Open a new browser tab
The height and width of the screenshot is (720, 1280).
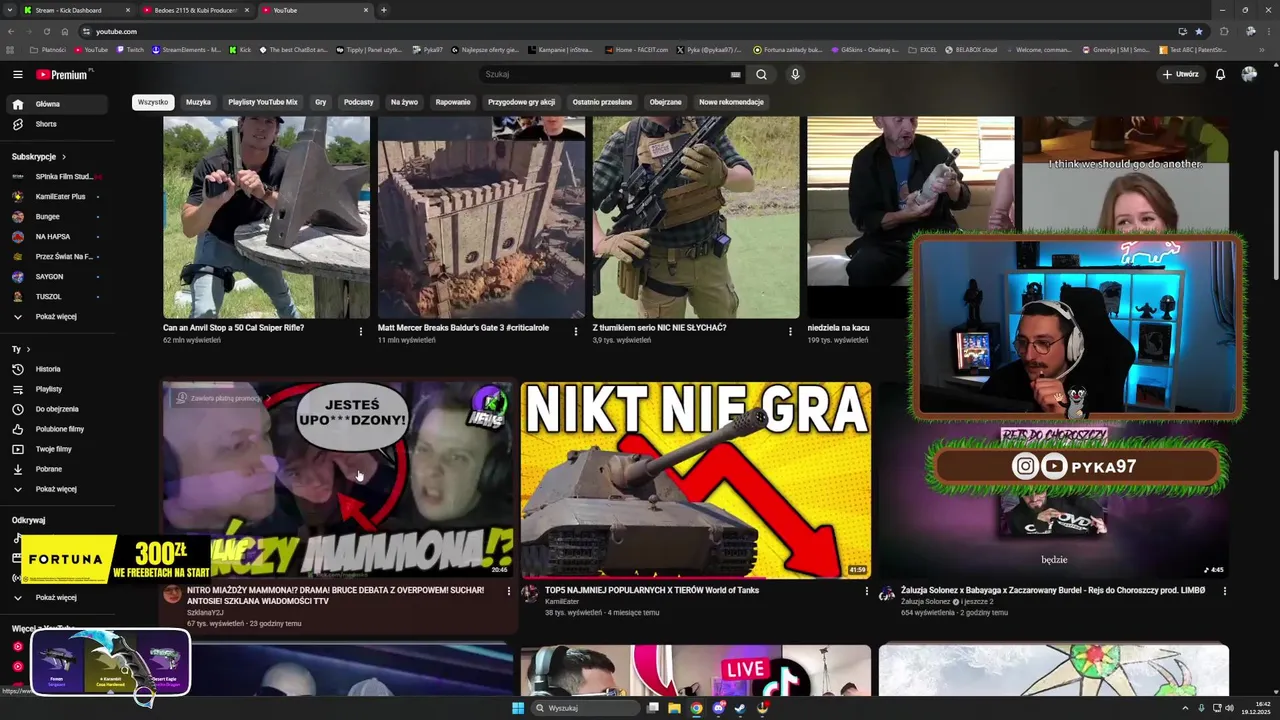click(x=384, y=10)
